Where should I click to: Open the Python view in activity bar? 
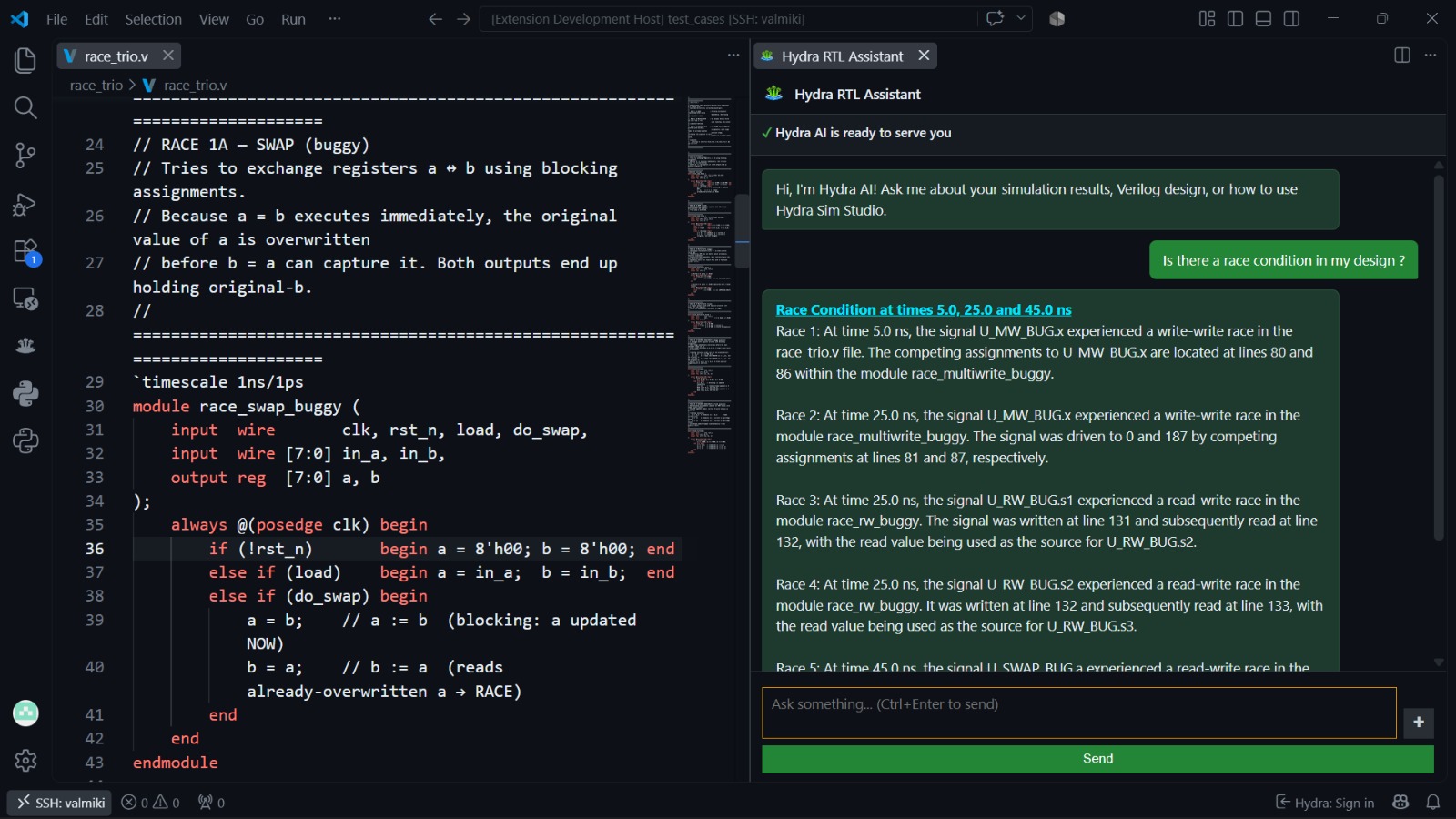pyautogui.click(x=25, y=393)
